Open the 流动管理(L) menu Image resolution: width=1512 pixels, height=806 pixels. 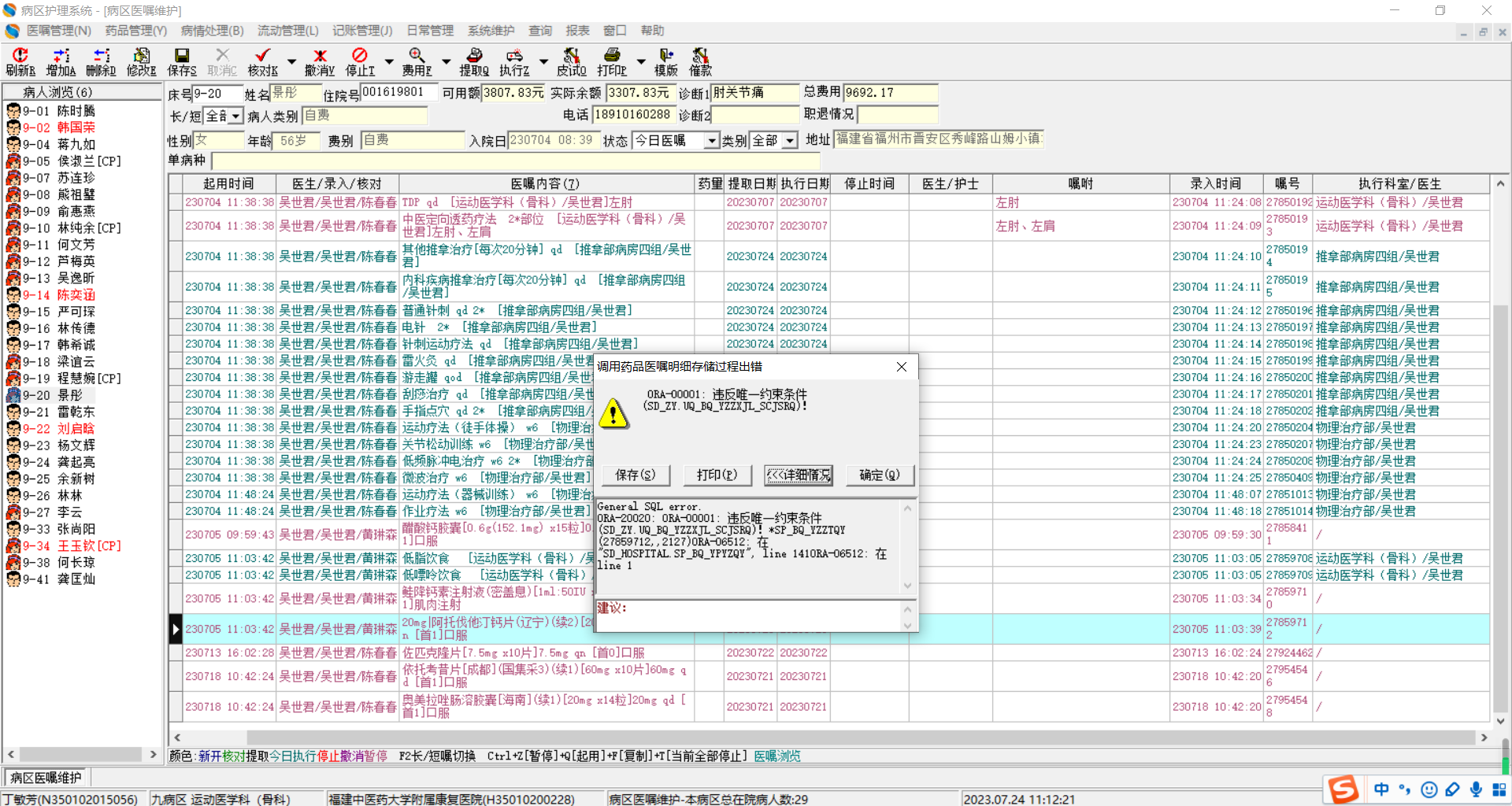click(288, 31)
